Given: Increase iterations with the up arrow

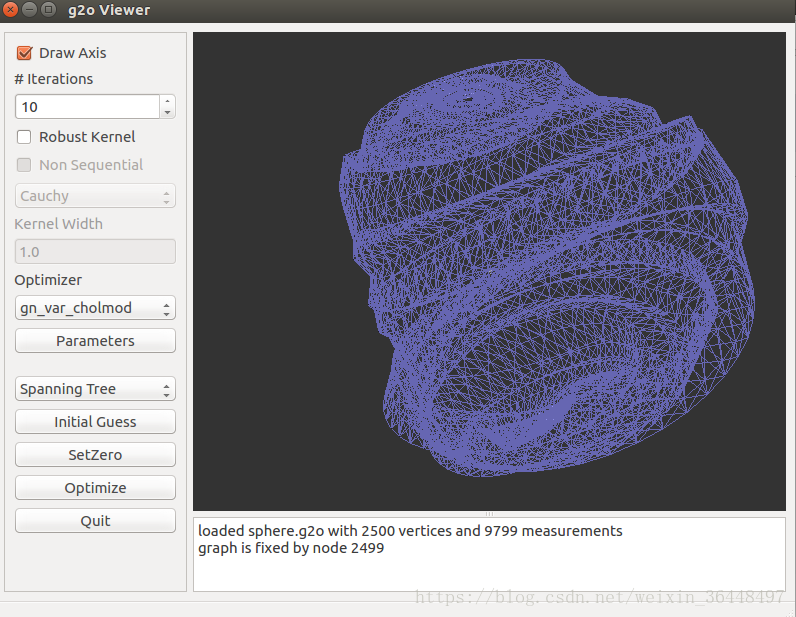Looking at the screenshot, I should coord(168,101).
